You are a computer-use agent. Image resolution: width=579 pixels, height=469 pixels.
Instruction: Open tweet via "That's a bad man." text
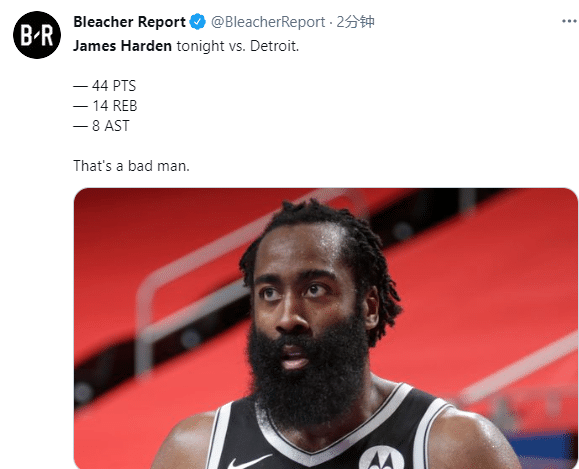(x=131, y=165)
